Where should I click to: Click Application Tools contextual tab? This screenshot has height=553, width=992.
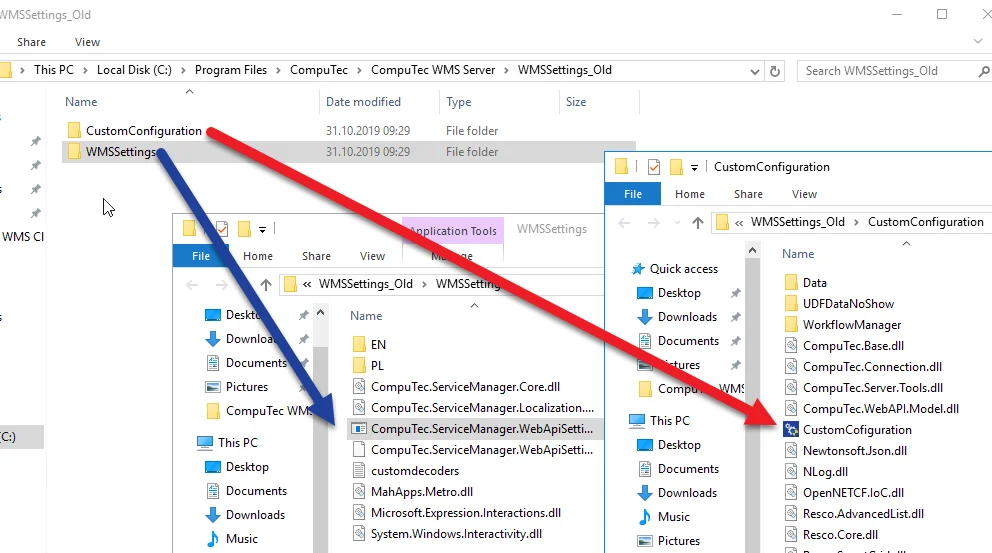(452, 231)
